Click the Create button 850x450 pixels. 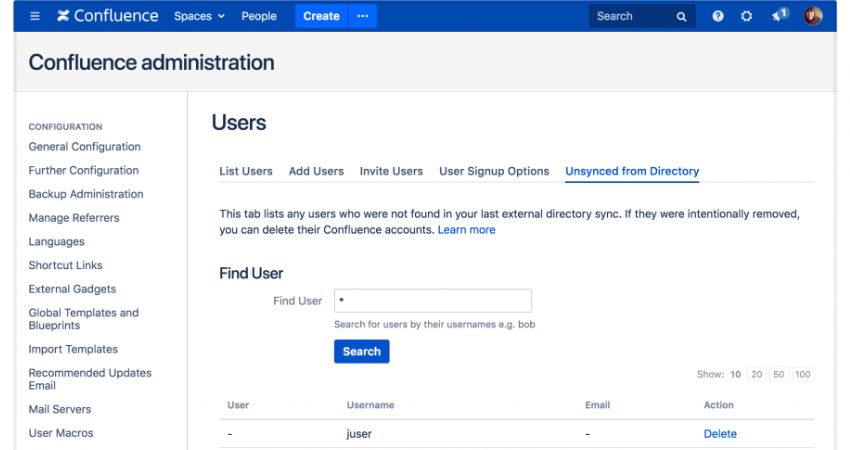(321, 16)
